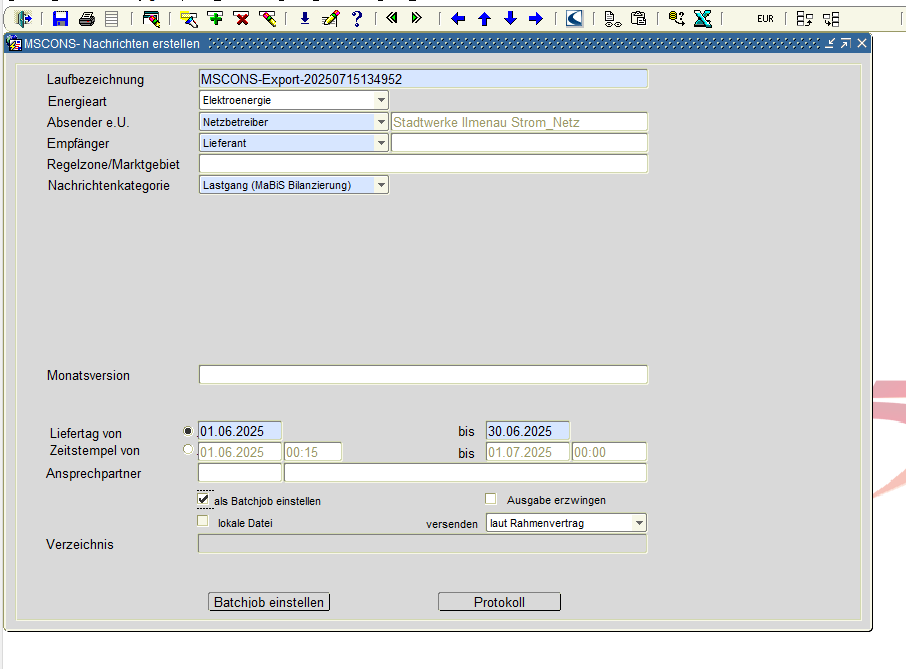906x669 pixels.
Task: Select the 'Zeitstempel von' radio button
Action: click(188, 450)
